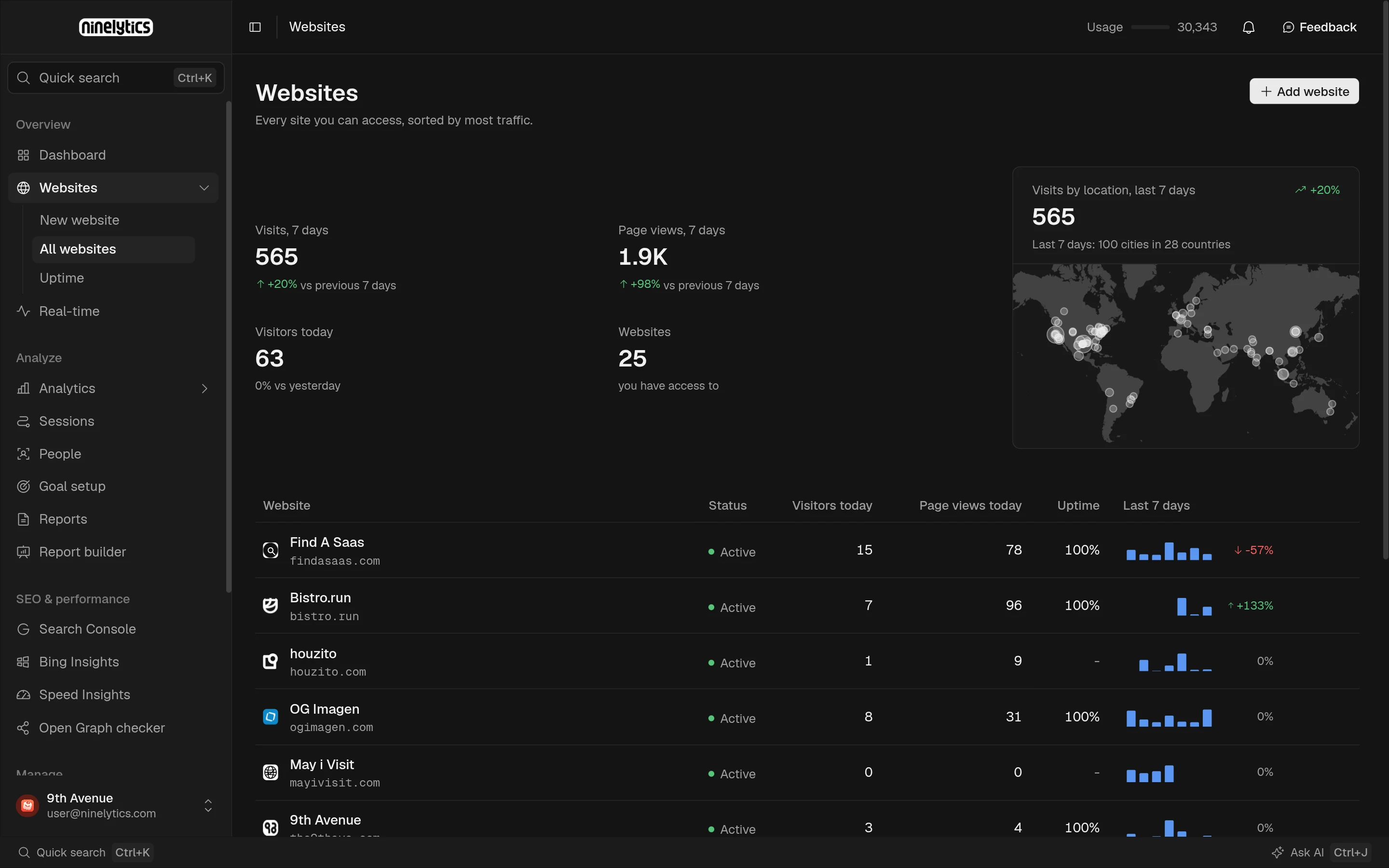Click the Goal setup target icon
Viewport: 1389px width, 868px height.
[x=23, y=486]
